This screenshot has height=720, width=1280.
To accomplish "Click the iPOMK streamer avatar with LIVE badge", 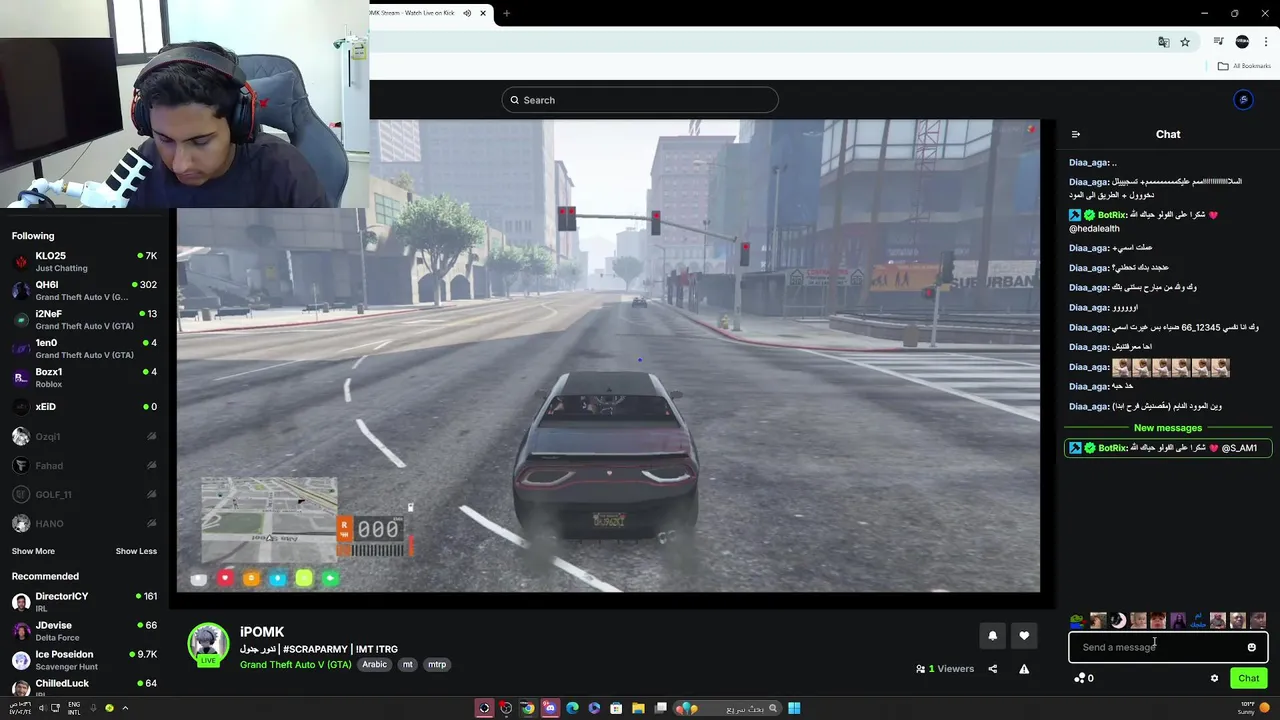I will (x=208, y=645).
